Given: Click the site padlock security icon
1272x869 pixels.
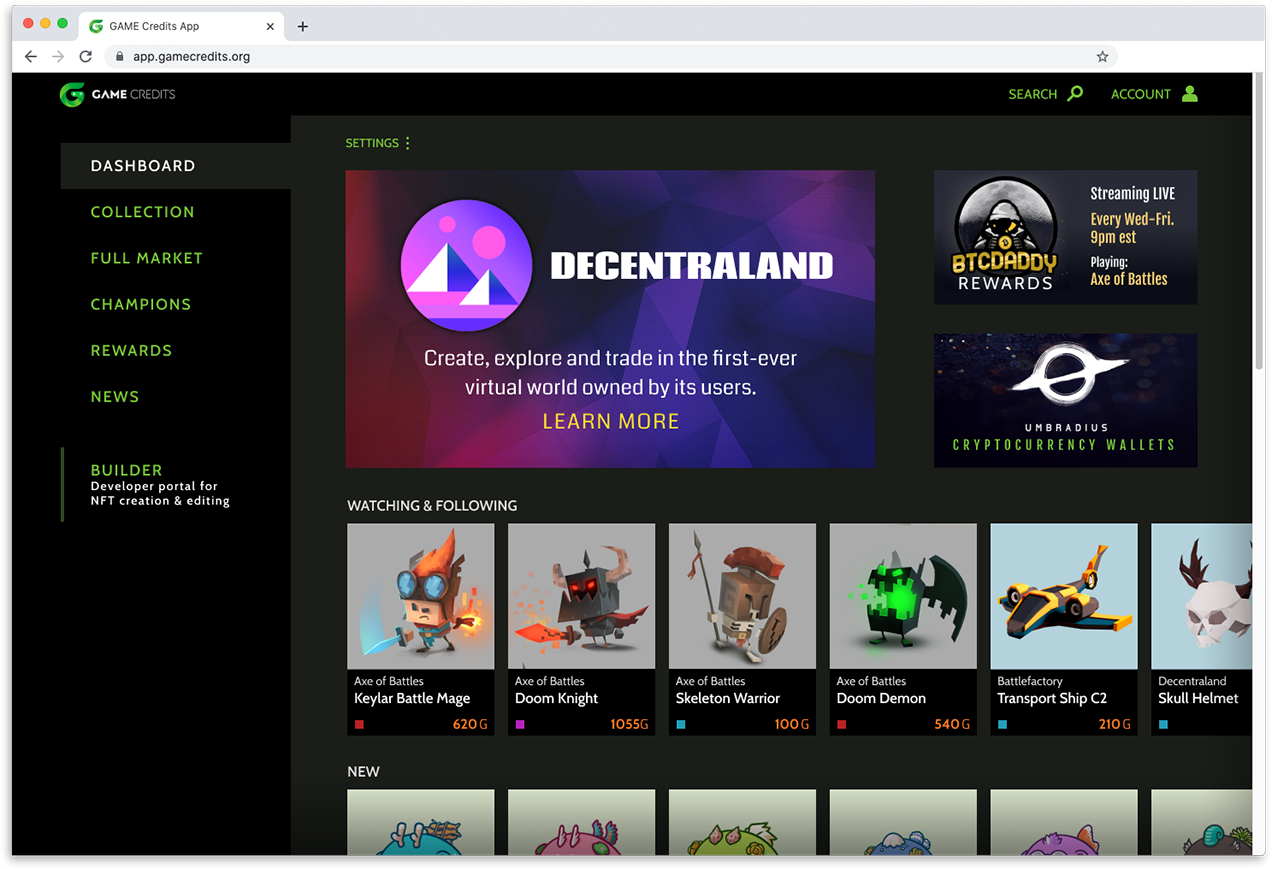Looking at the screenshot, I should [x=119, y=57].
